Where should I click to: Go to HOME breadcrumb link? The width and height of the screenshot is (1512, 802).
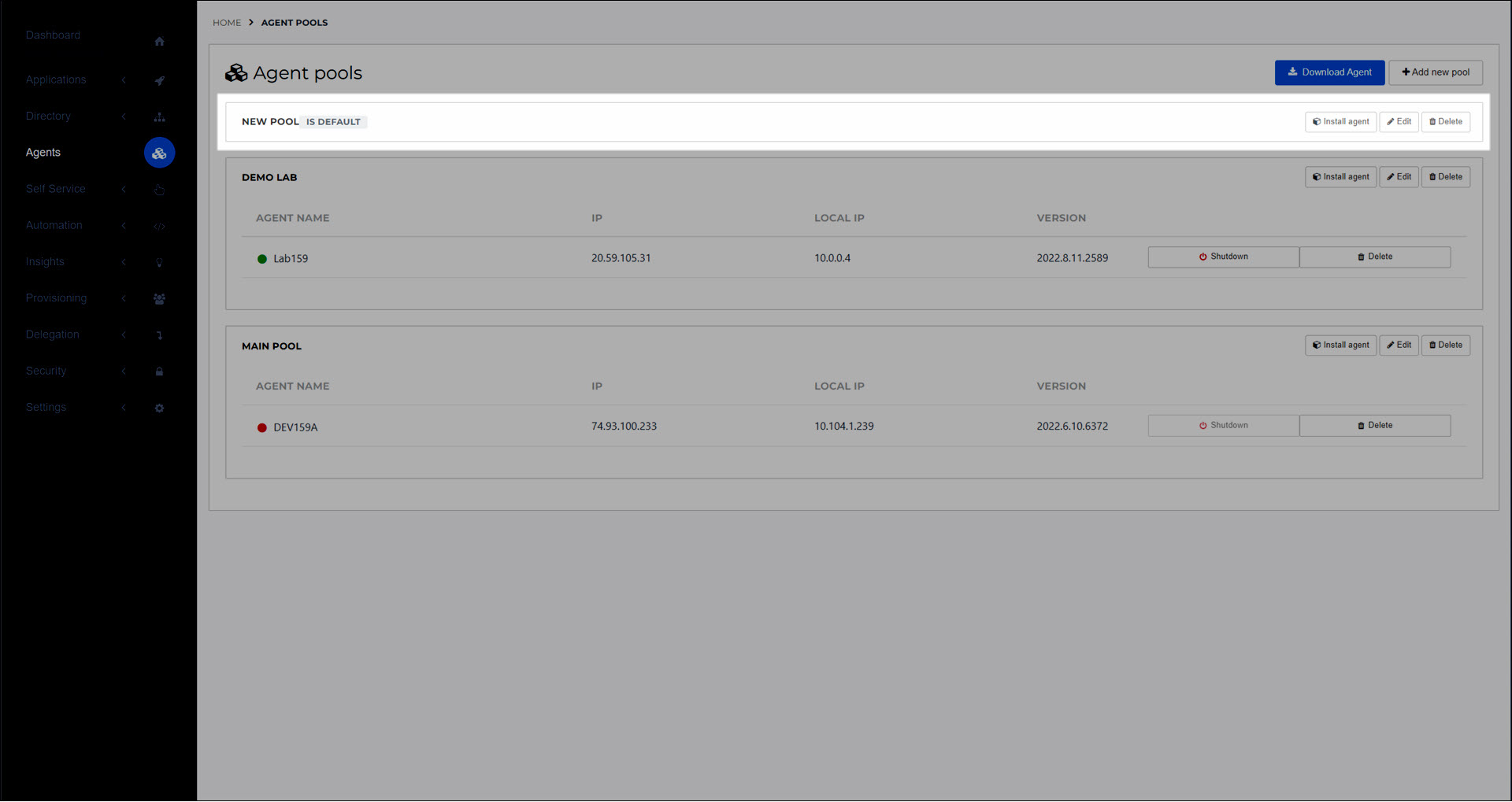227,23
